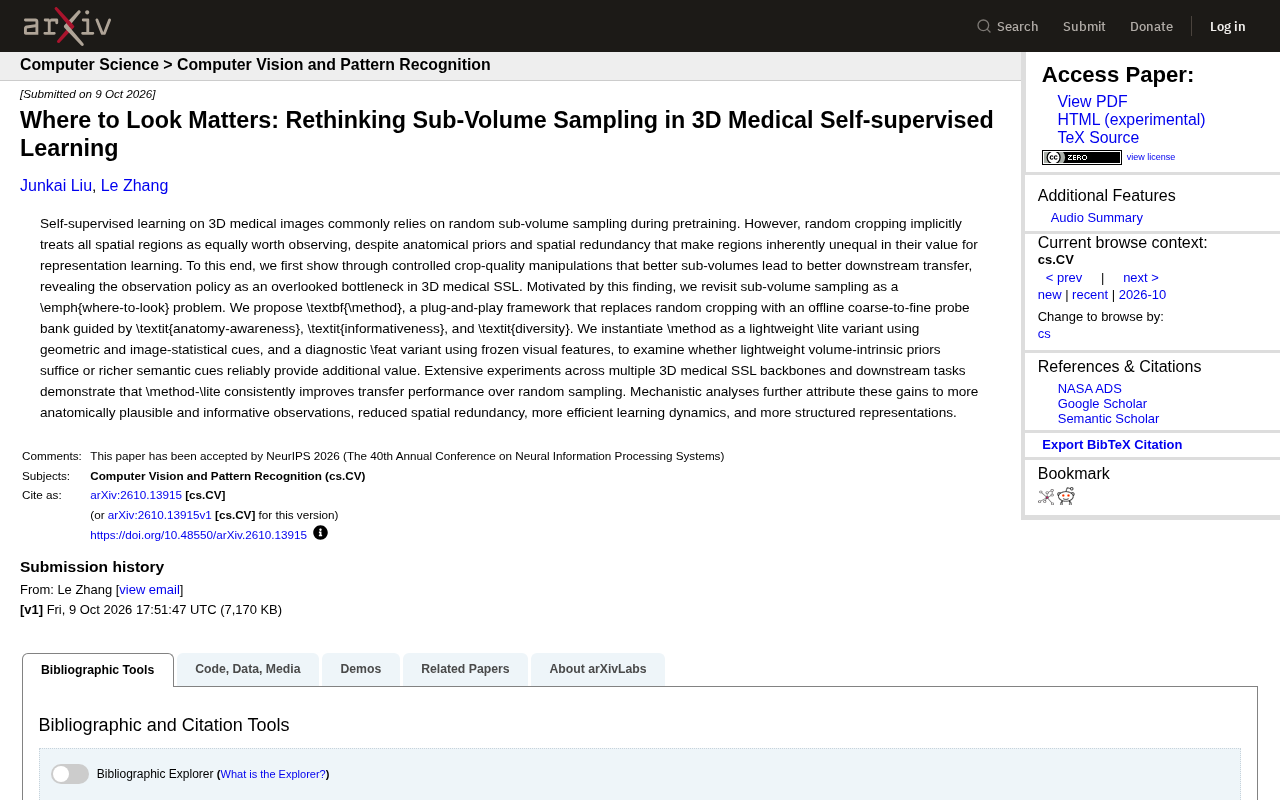
Task: Click the DOI info icon
Action: click(x=320, y=533)
